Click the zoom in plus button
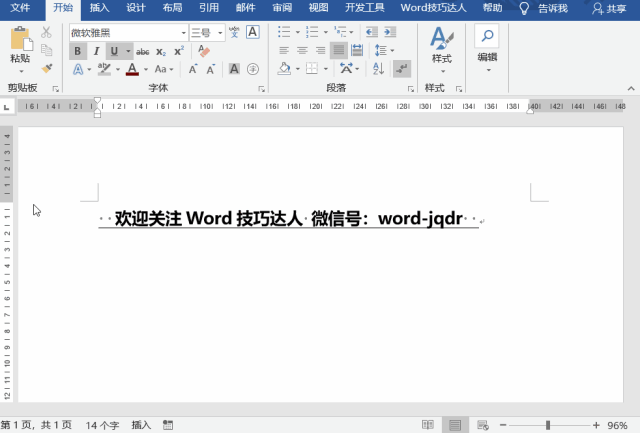 coord(596,425)
